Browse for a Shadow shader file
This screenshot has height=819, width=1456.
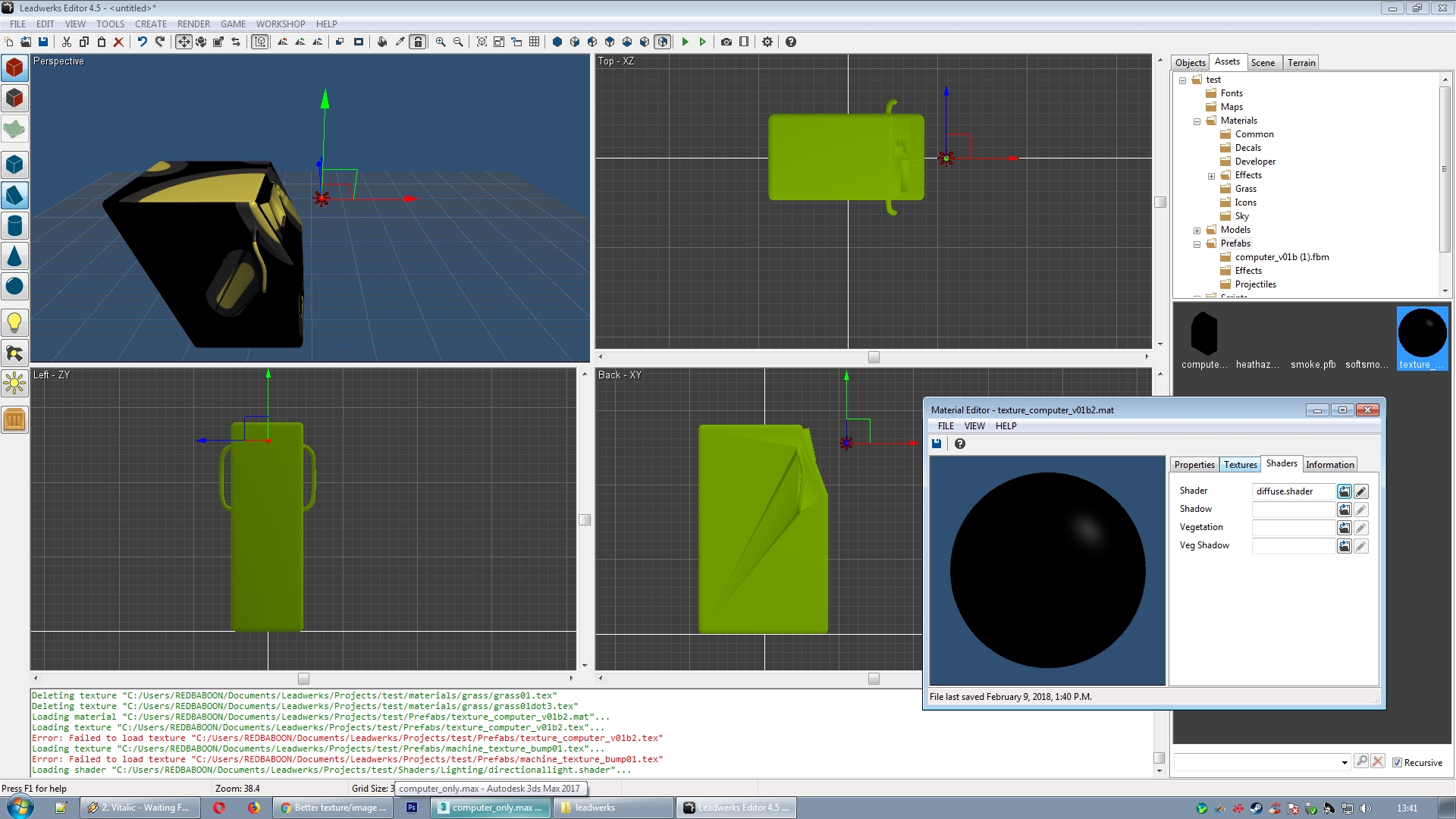click(1344, 510)
